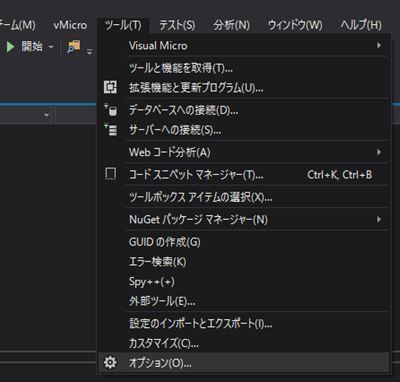Click the find-in-files folder toolbar icon
Image resolution: width=400 pixels, height=382 pixels.
click(73, 46)
